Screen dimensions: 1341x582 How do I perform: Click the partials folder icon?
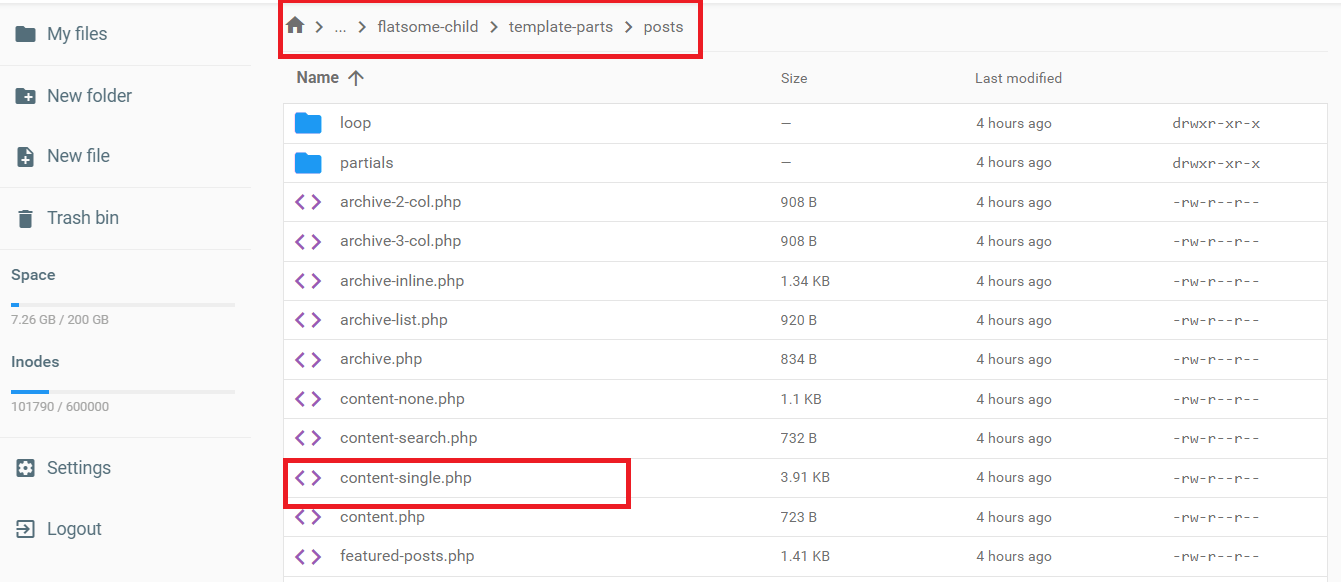pyautogui.click(x=308, y=163)
